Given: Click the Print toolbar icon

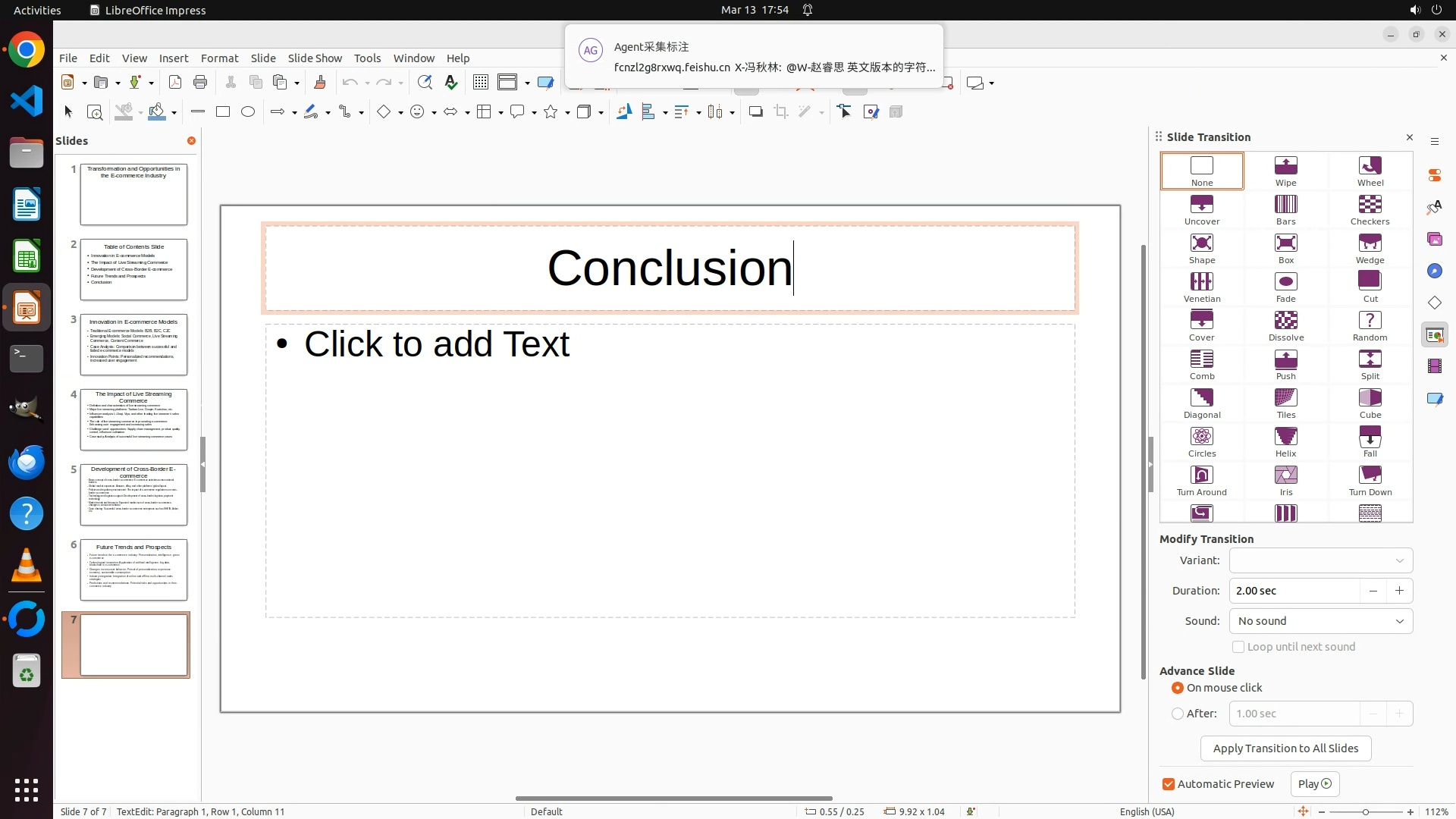Looking at the screenshot, I should click(200, 83).
